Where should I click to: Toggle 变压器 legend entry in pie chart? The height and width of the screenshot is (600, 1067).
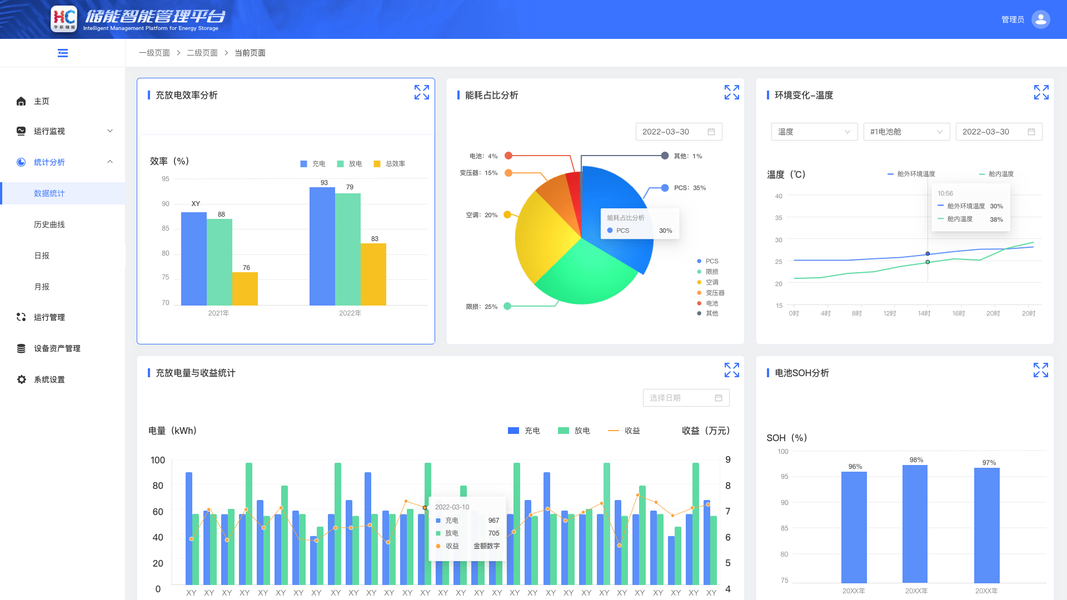click(x=710, y=293)
